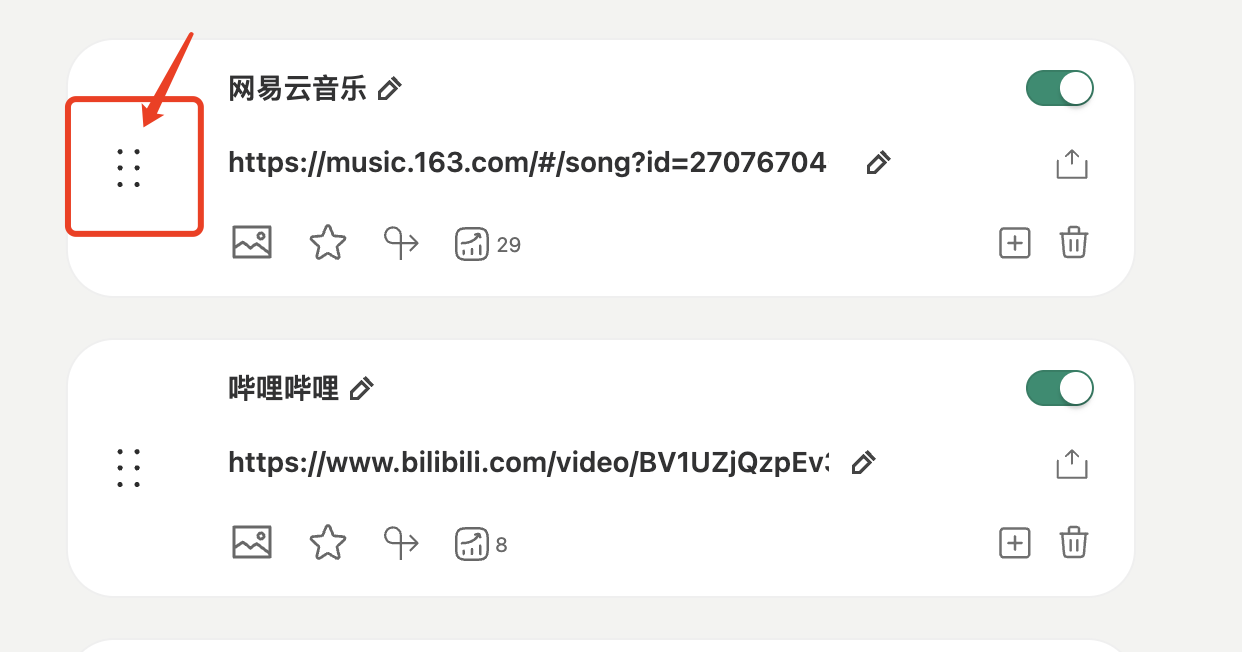This screenshot has width=1242, height=652.
Task: Click drag handle of 哔哩哔哩 card
Action: [128, 468]
